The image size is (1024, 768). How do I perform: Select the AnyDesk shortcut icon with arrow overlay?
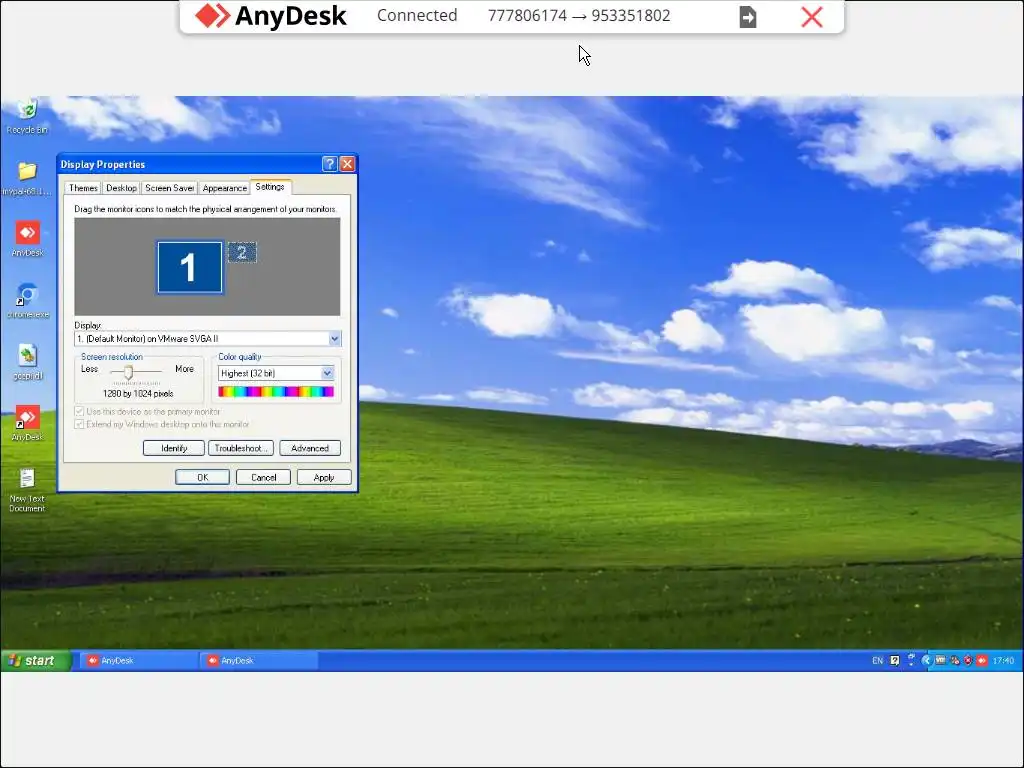click(x=27, y=423)
